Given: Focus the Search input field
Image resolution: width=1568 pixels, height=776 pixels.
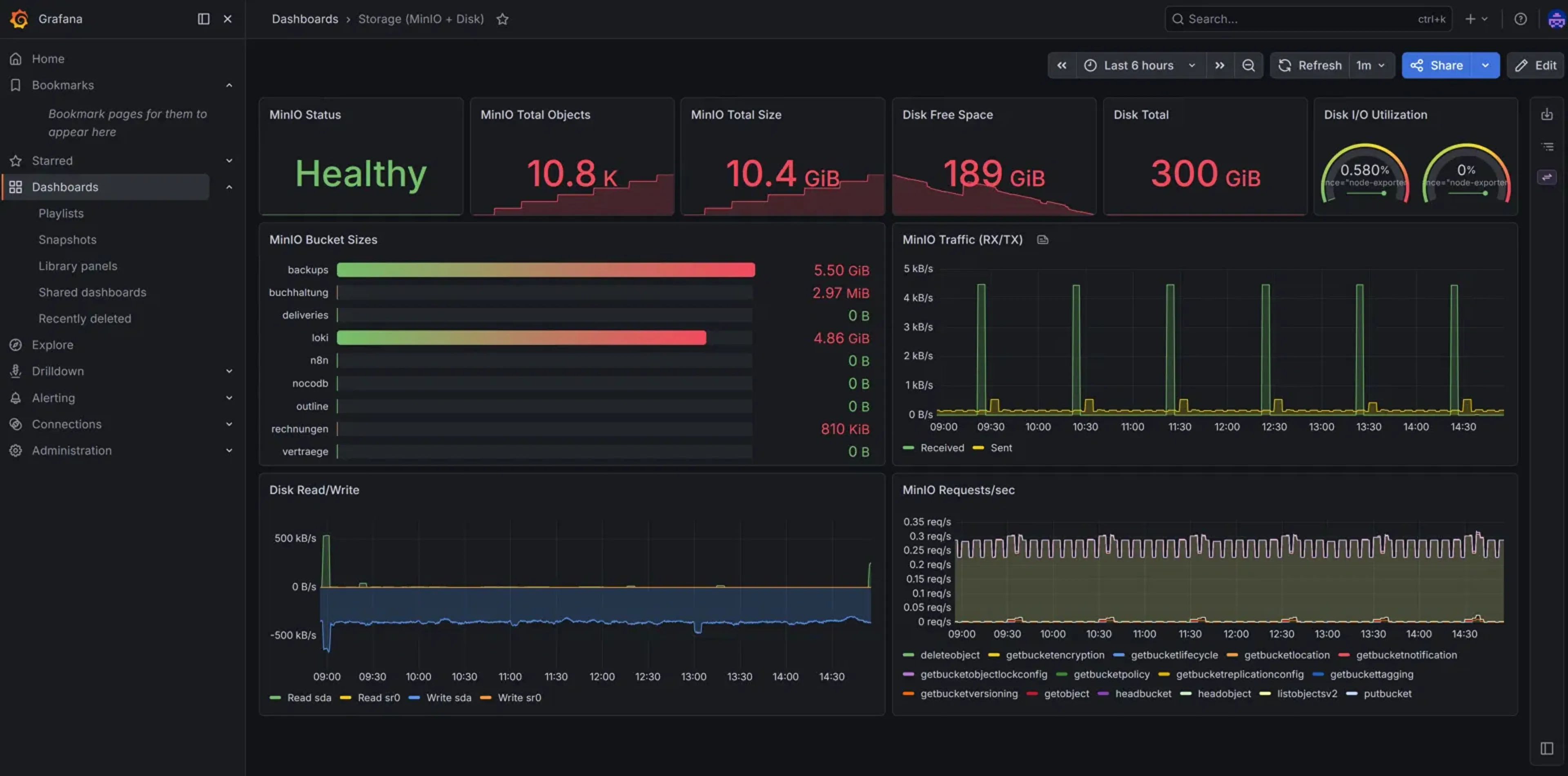Looking at the screenshot, I should click(x=1309, y=19).
